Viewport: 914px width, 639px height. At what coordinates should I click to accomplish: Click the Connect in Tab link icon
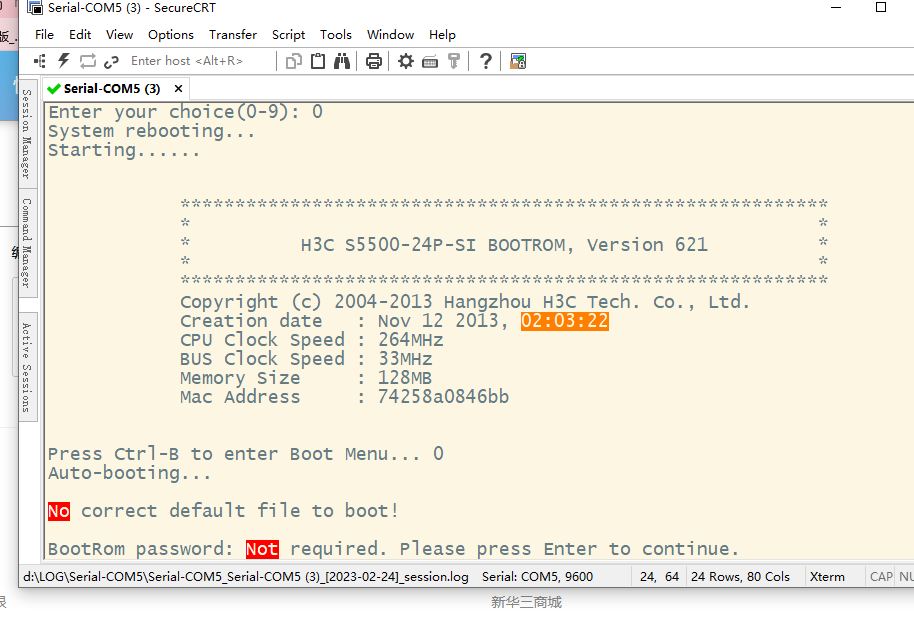(x=111, y=61)
